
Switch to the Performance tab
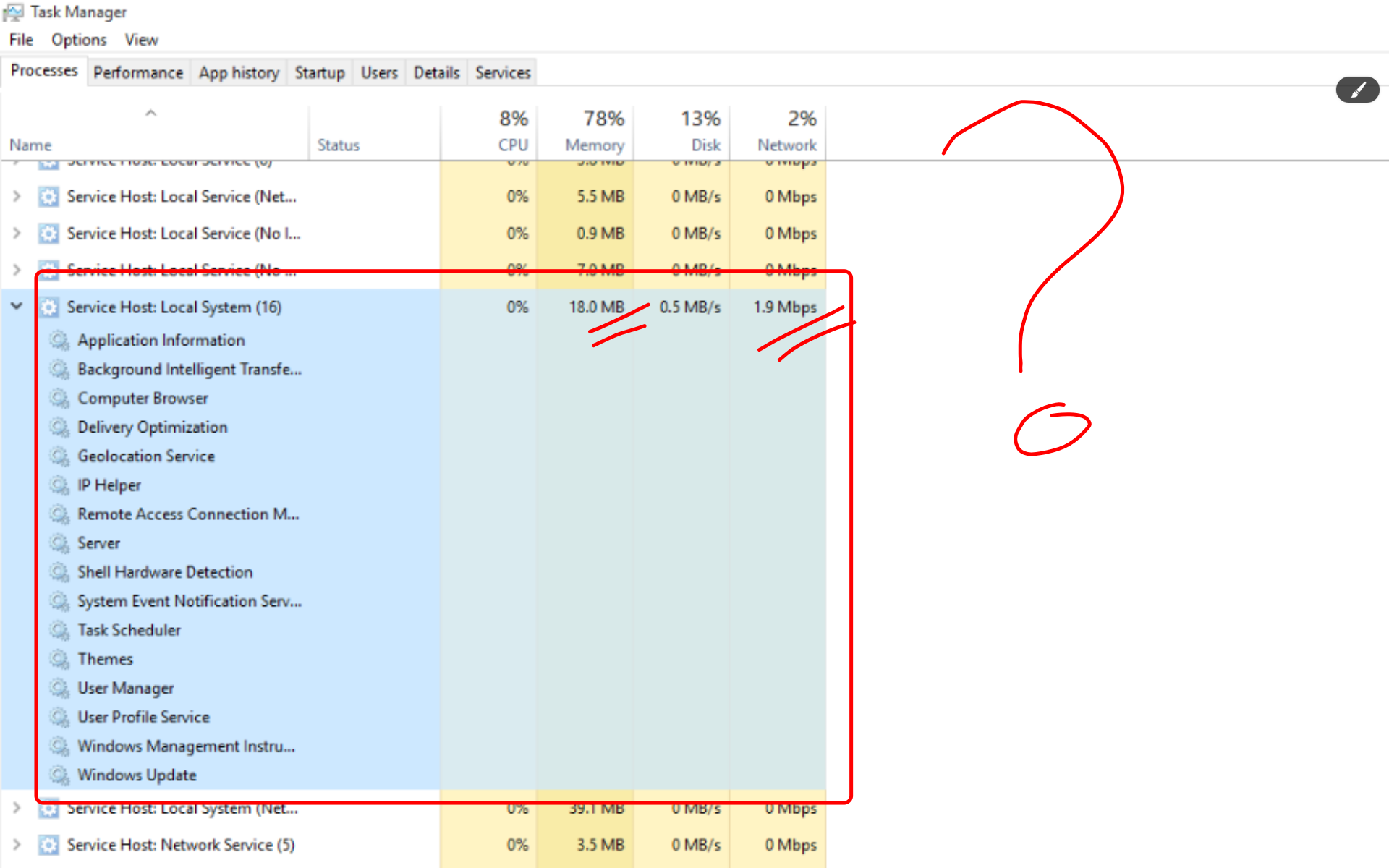click(x=138, y=73)
